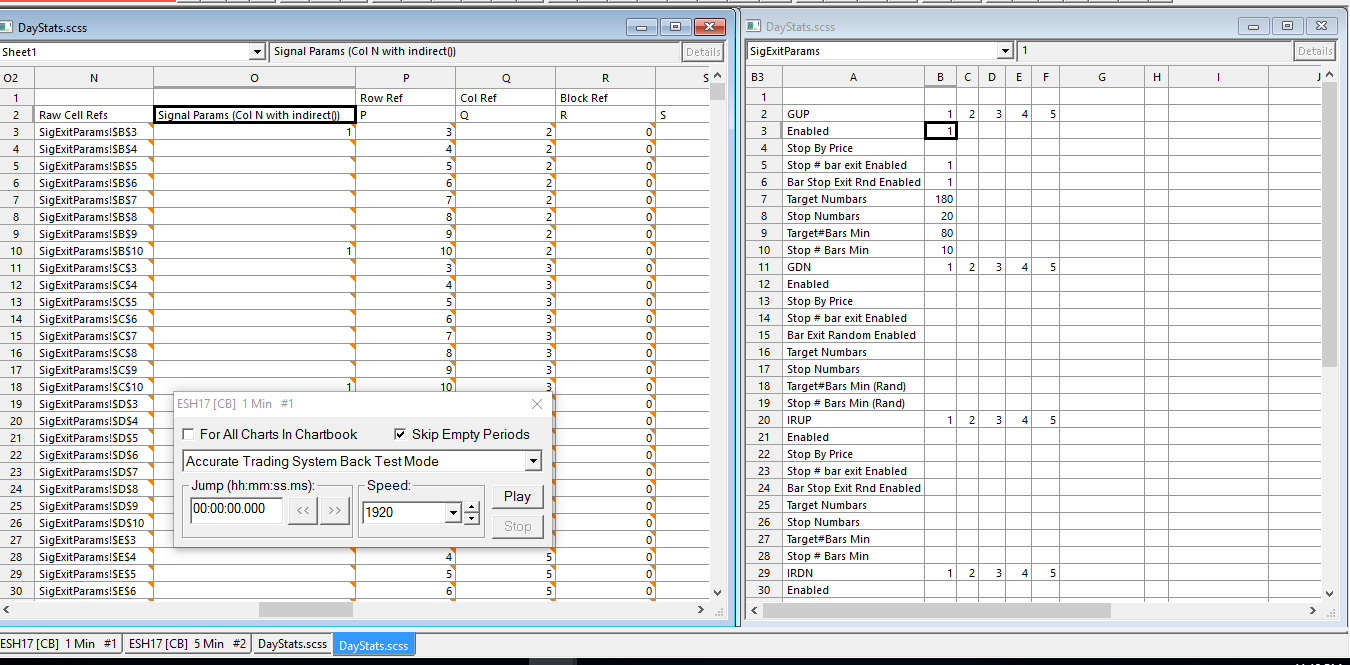The width and height of the screenshot is (1350, 665).
Task: Tick the For All Charts In Chartbook checkbox
Action: [x=189, y=434]
